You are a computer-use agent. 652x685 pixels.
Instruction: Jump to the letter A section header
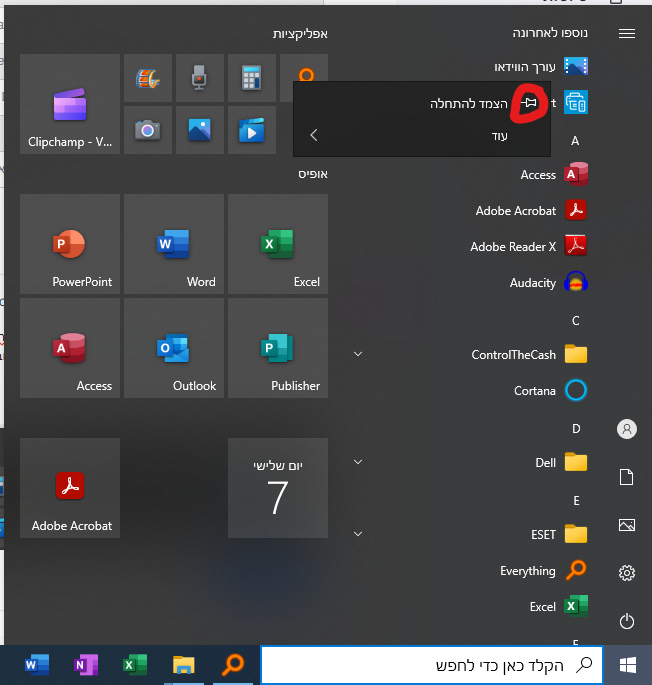point(575,141)
